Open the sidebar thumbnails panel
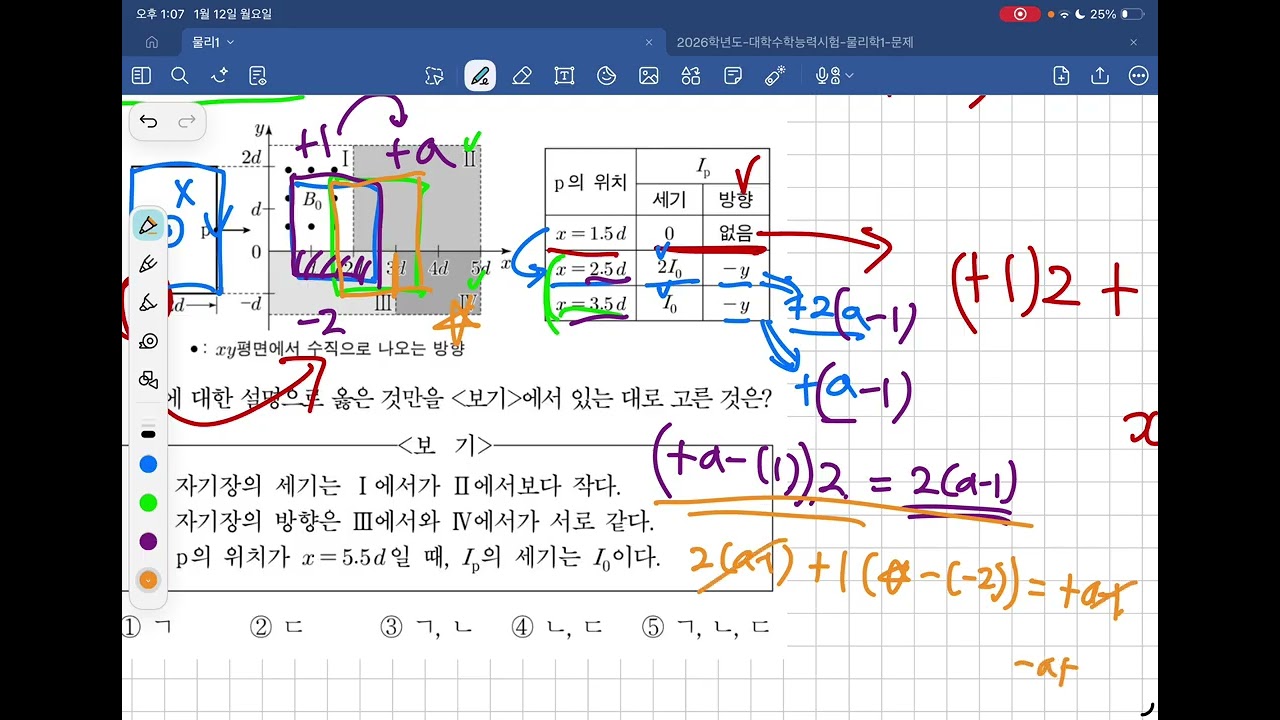The image size is (1280, 720). click(x=141, y=75)
